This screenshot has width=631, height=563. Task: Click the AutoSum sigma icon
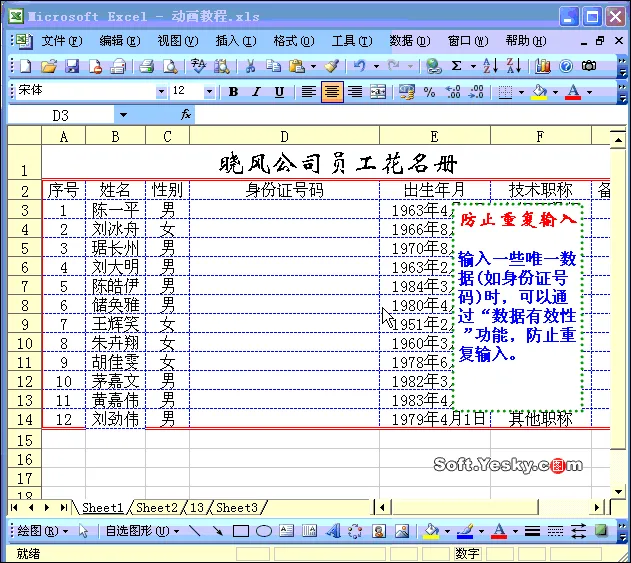(456, 66)
